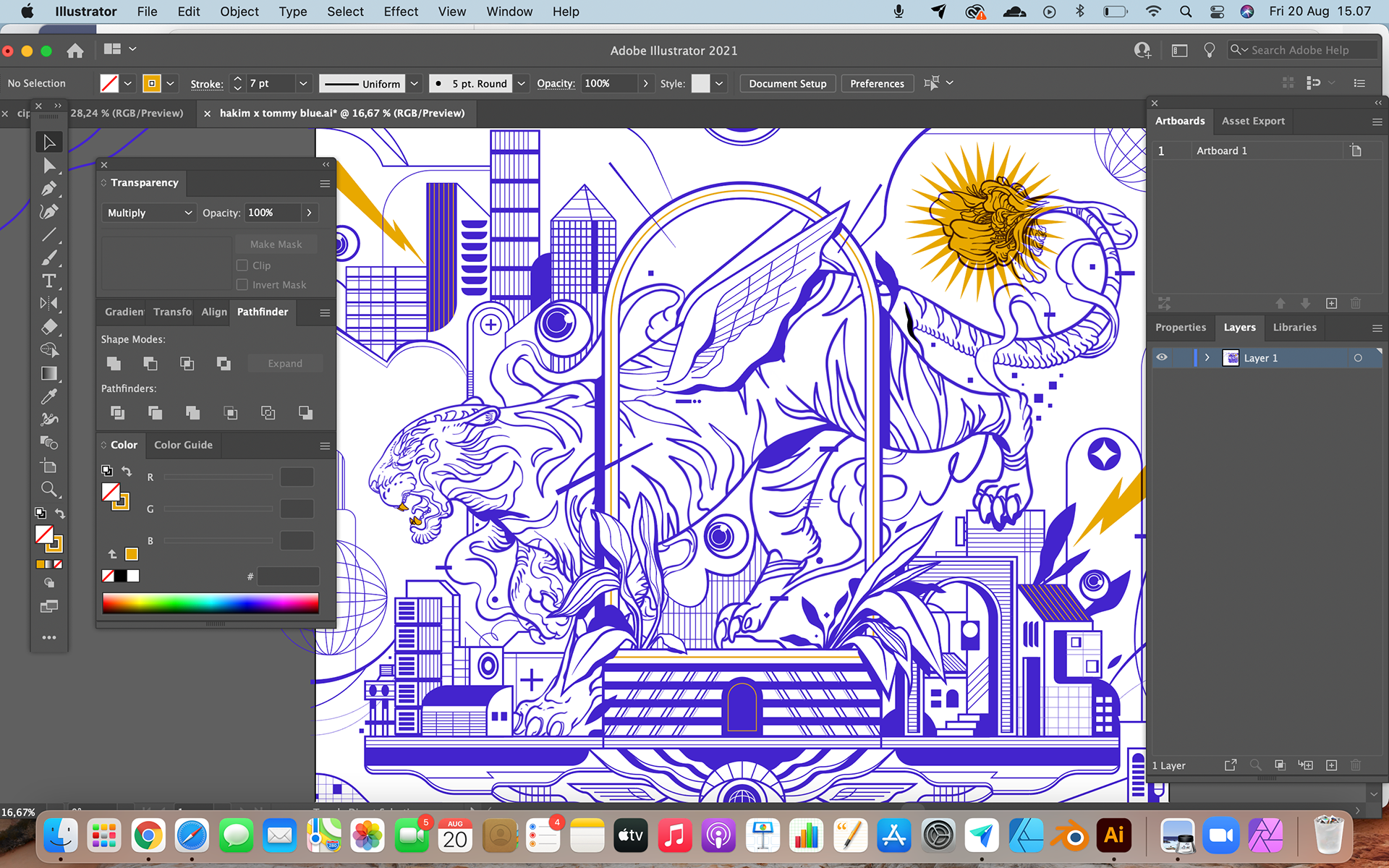Click Create New Layer icon in Layers panel

pos(1331,765)
